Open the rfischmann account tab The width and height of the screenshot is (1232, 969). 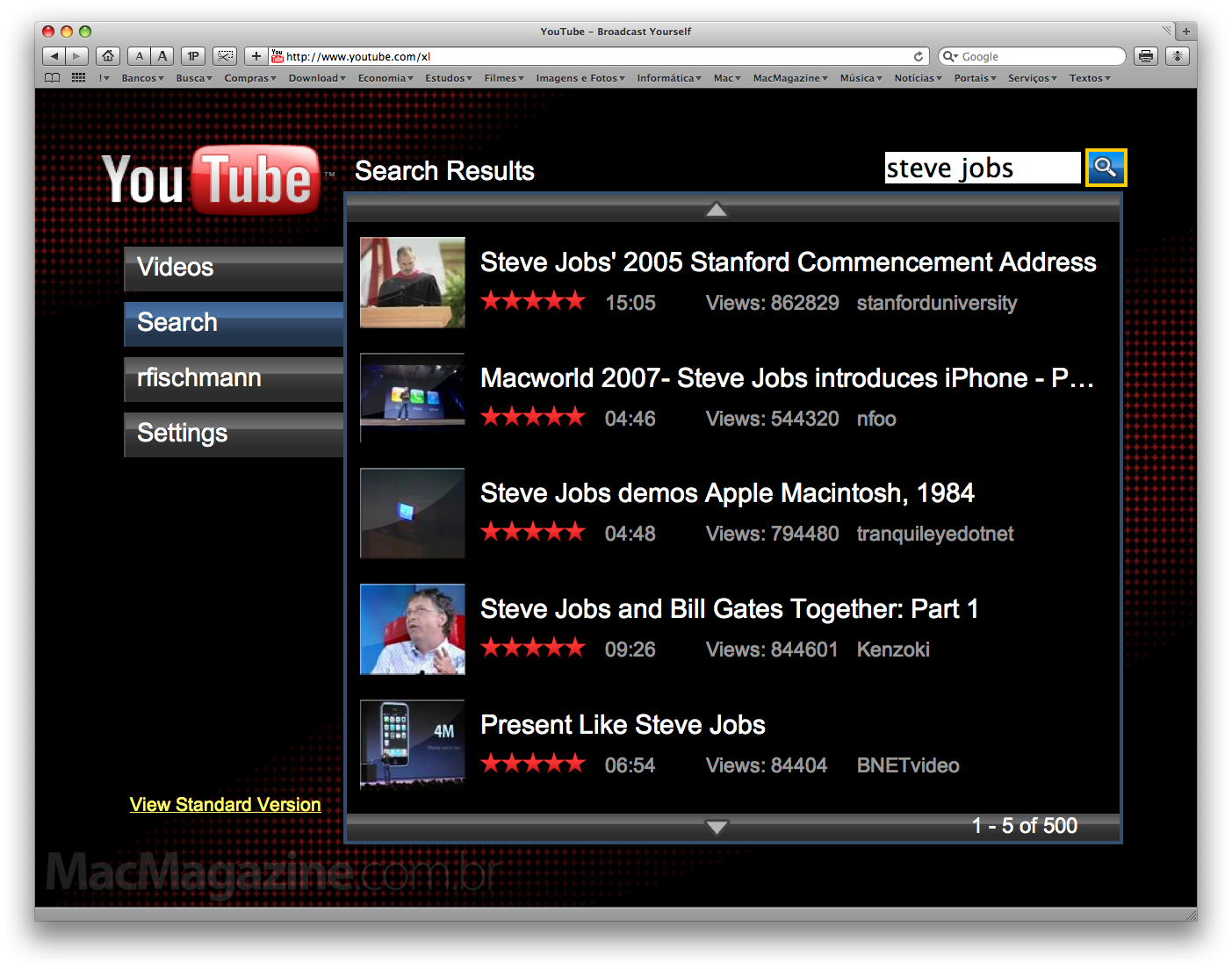pos(234,379)
